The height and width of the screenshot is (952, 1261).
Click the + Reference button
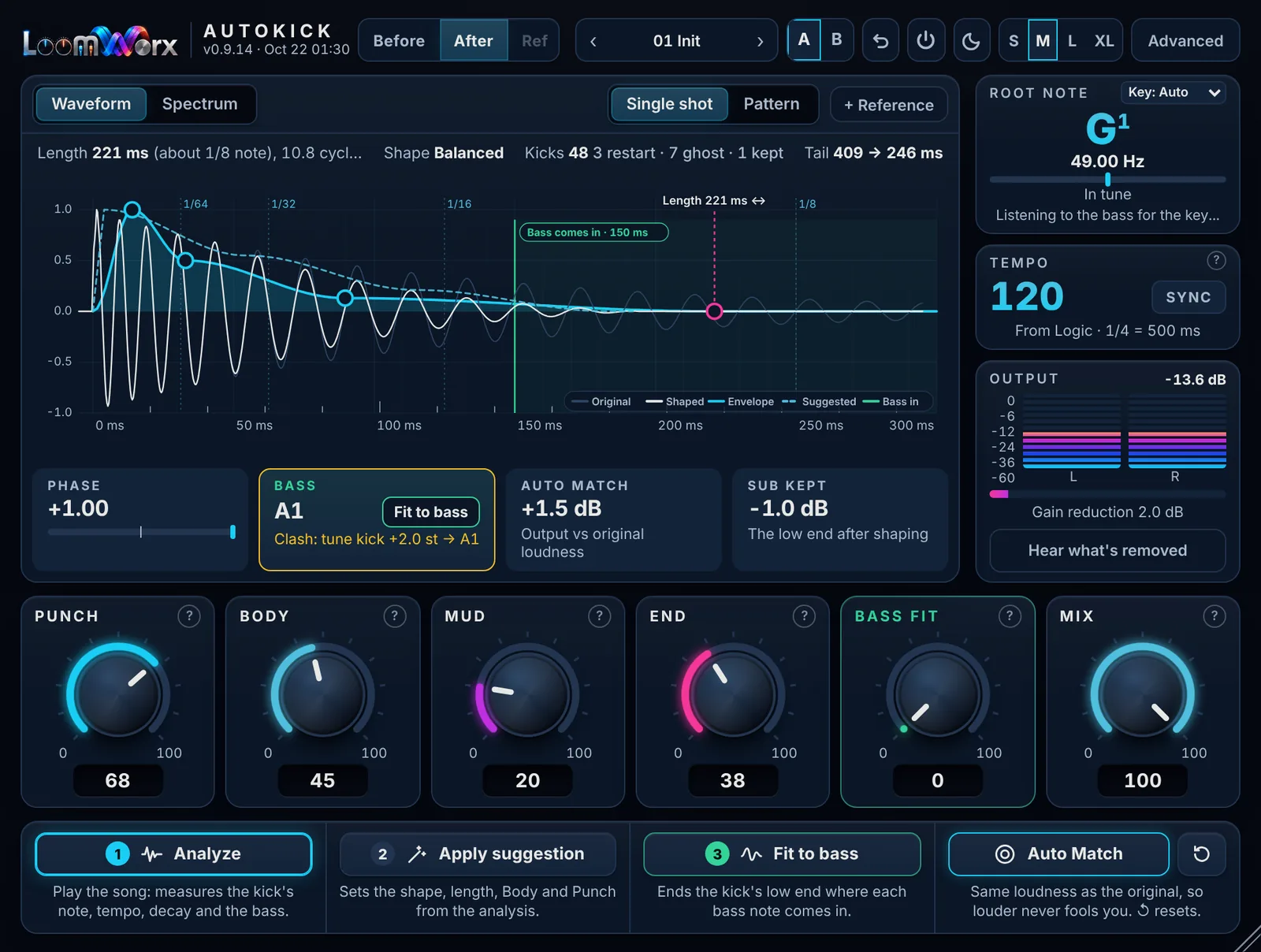[889, 105]
